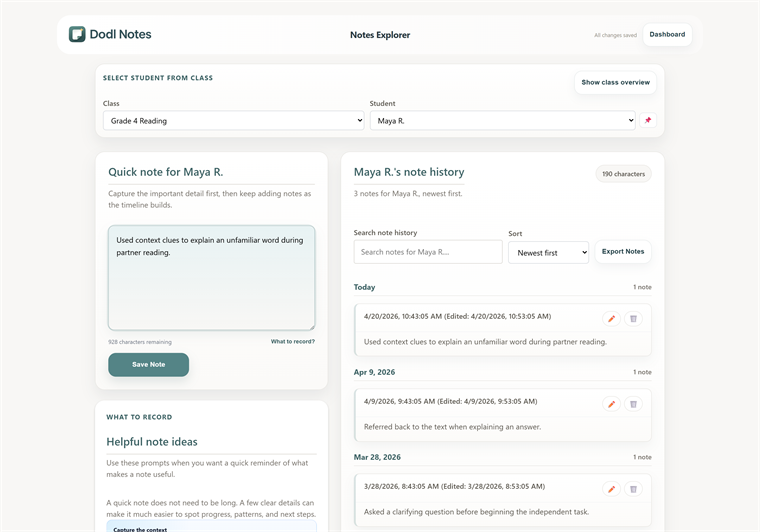Image resolution: width=760 pixels, height=532 pixels.
Task: Click into the quick note text area
Action: tap(211, 278)
